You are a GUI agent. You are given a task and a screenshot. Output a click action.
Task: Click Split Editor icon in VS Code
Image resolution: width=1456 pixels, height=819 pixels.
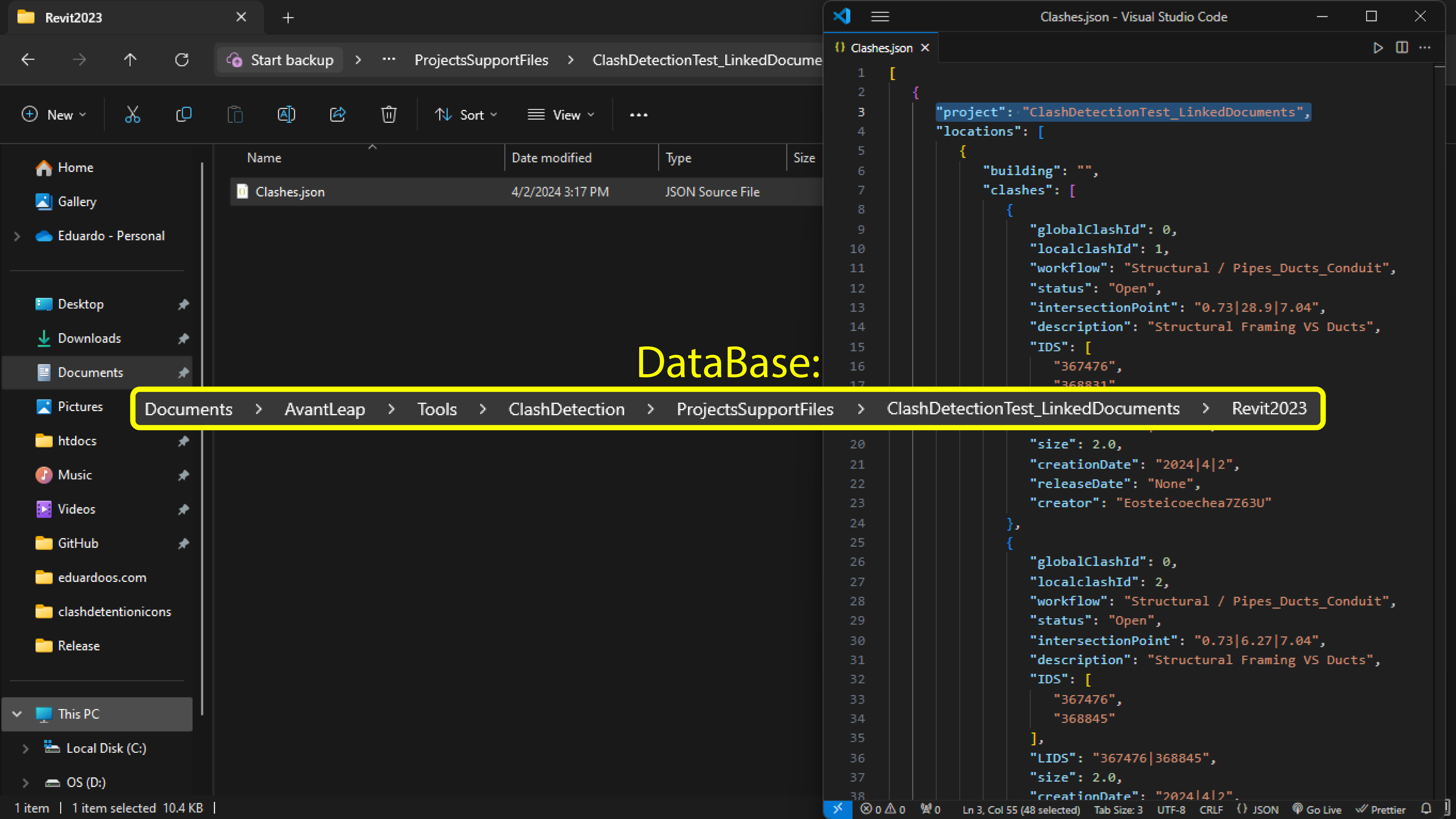pos(1402,48)
